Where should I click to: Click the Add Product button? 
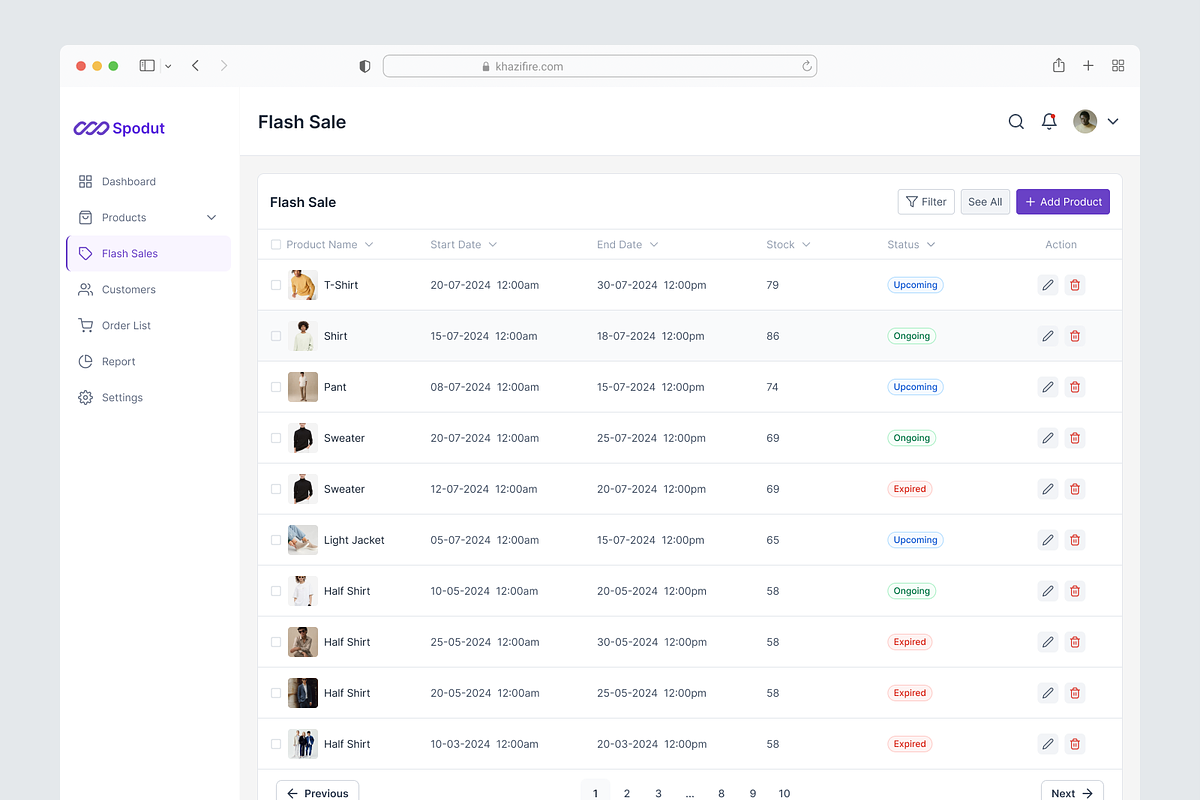(1063, 202)
